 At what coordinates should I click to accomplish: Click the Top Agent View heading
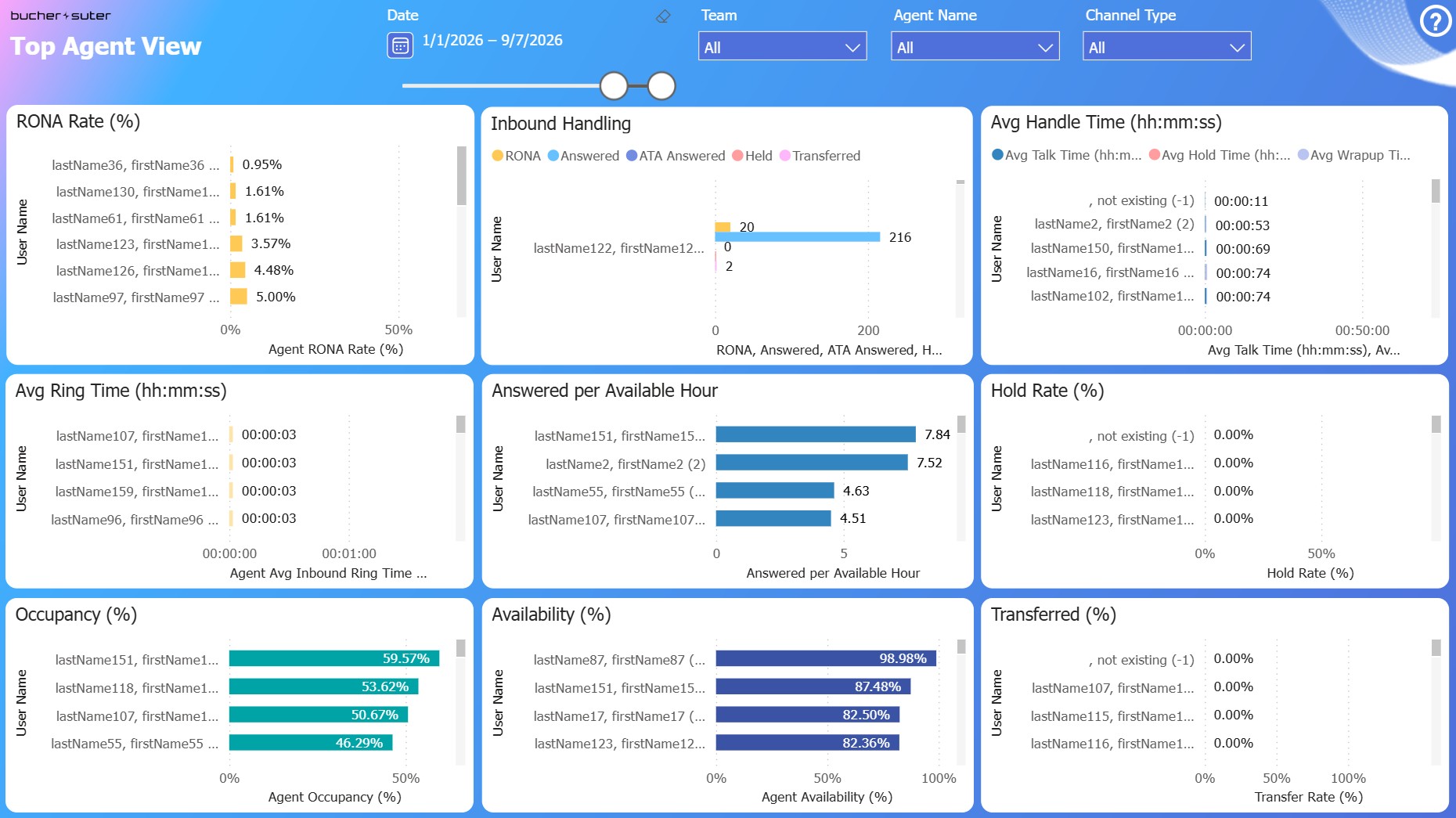point(106,47)
